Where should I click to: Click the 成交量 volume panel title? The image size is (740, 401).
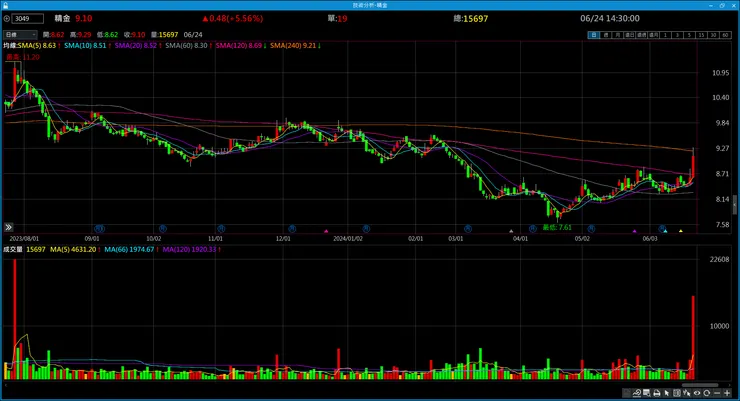coord(13,250)
